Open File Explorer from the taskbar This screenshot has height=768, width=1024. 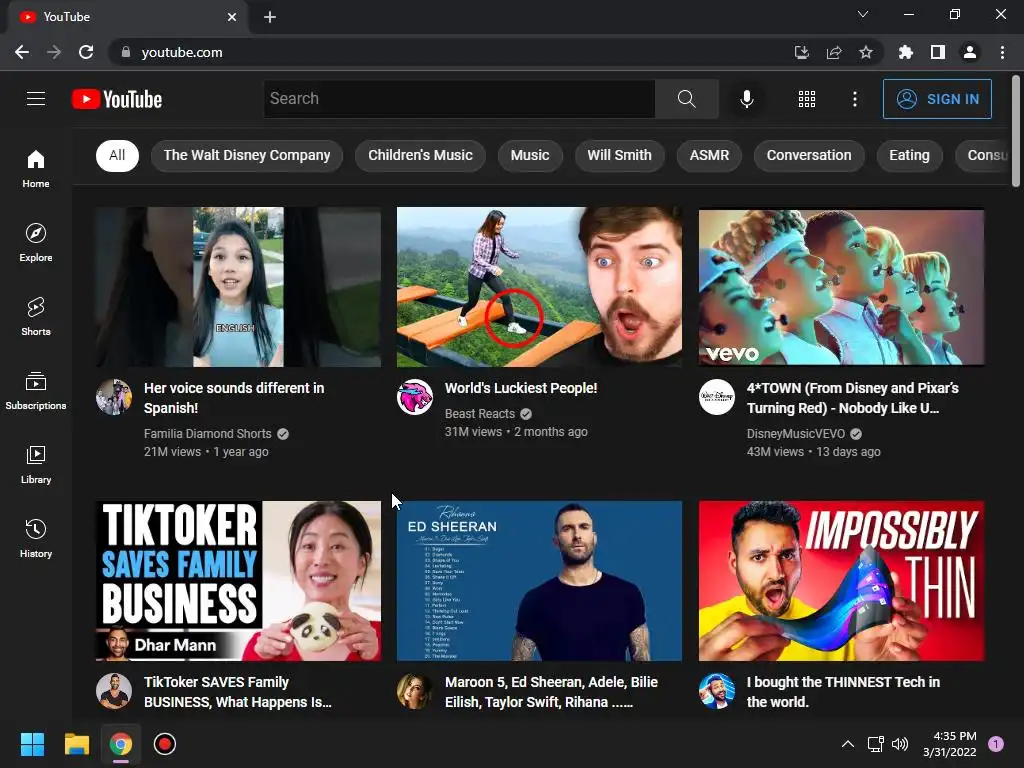[x=76, y=744]
